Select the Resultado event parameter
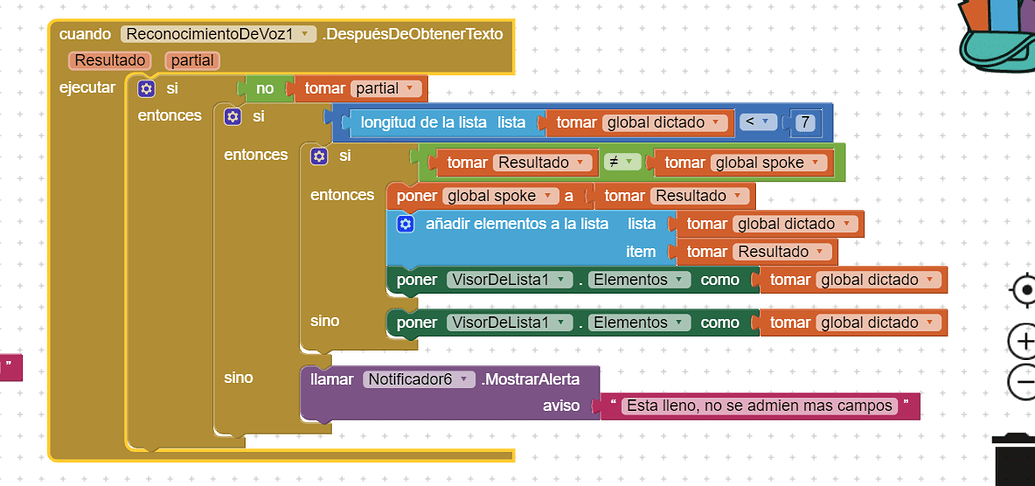Image resolution: width=1035 pixels, height=486 pixels. tap(110, 60)
